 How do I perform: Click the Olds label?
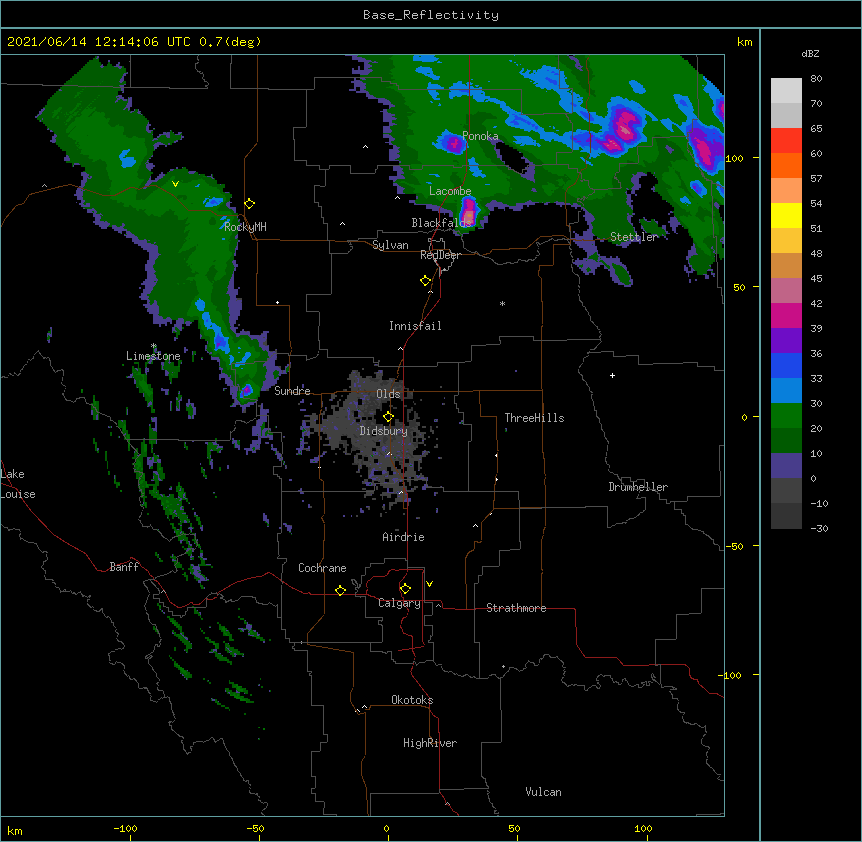pyautogui.click(x=388, y=394)
